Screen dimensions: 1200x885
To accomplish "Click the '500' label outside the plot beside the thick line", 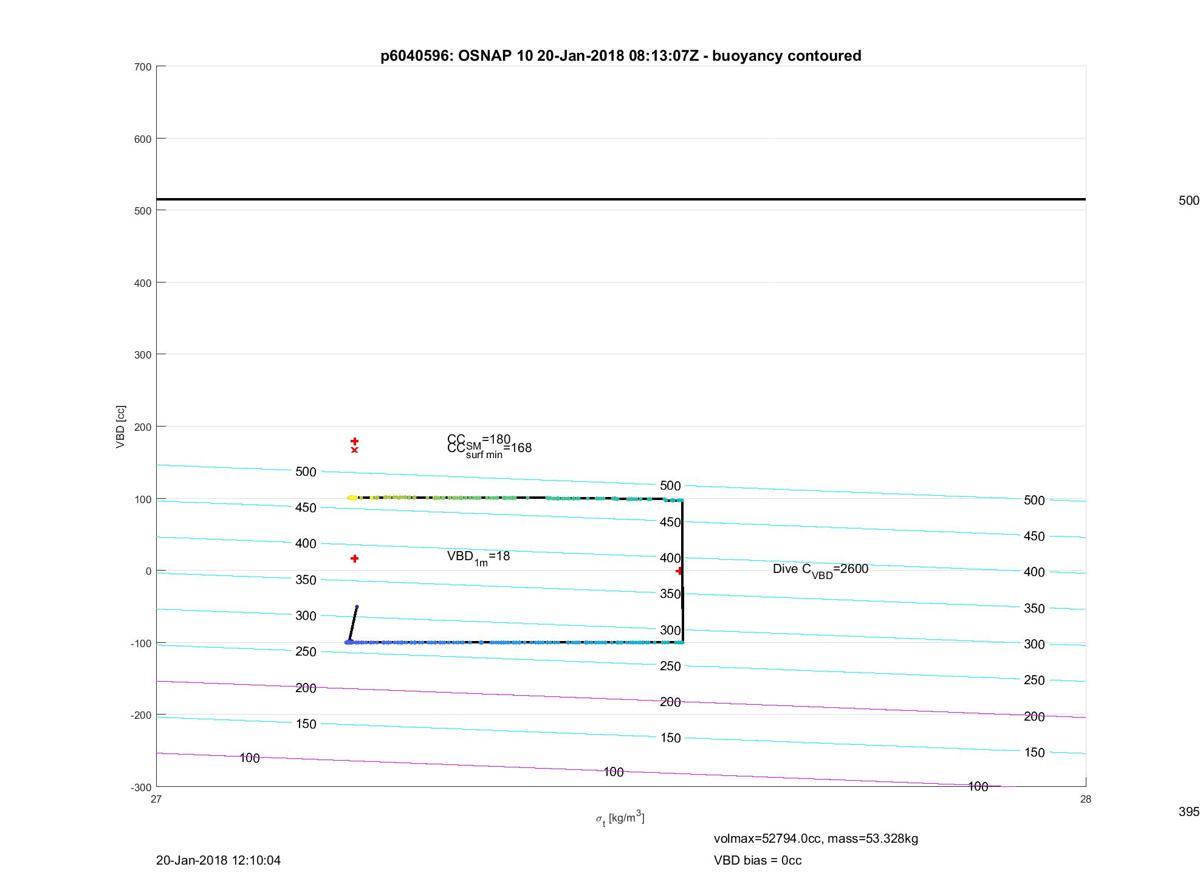I will (x=1188, y=200).
